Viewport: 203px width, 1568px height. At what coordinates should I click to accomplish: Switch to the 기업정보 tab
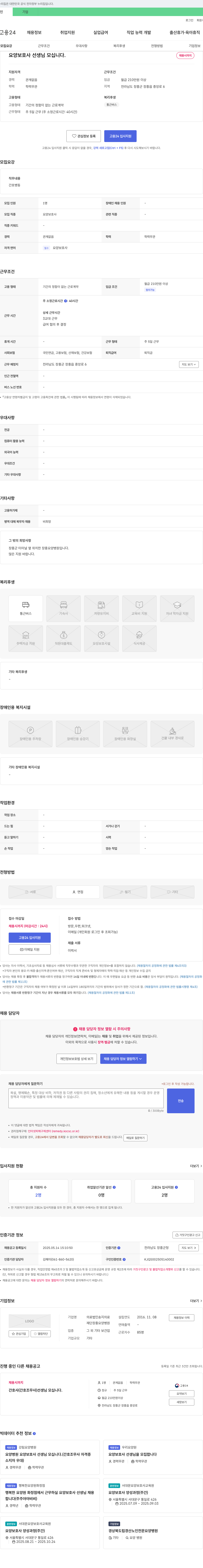[x=195, y=46]
